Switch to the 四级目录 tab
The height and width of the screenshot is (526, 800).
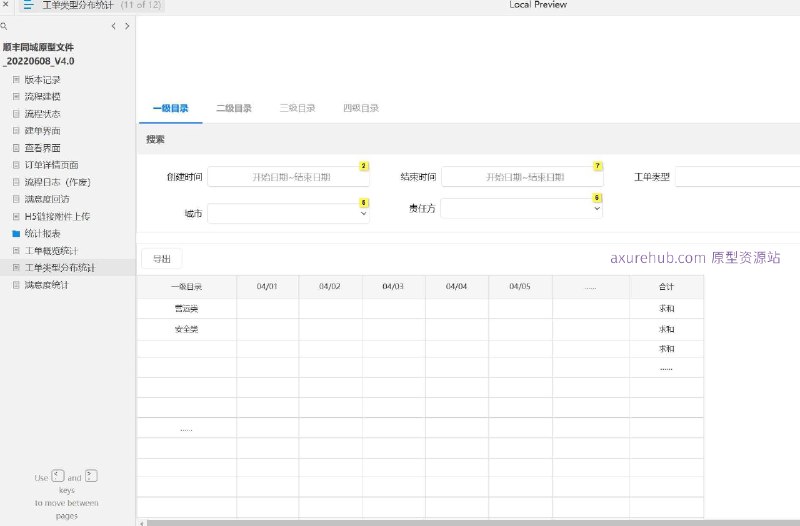(x=361, y=108)
